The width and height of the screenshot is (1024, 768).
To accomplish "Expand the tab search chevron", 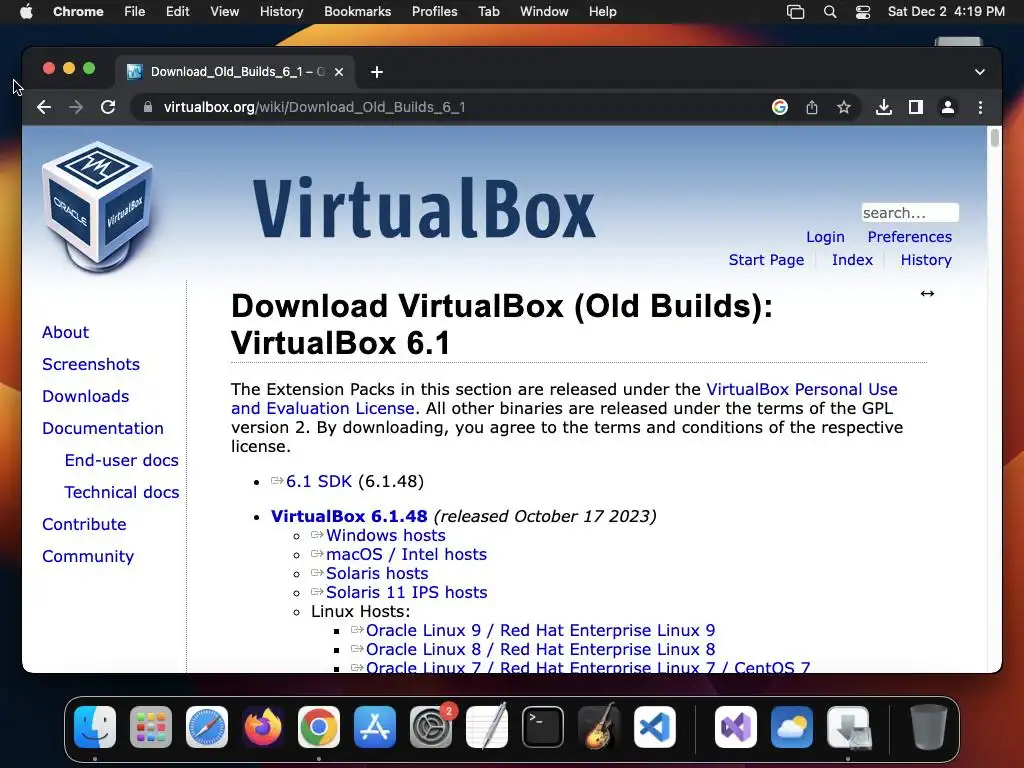I will point(980,72).
